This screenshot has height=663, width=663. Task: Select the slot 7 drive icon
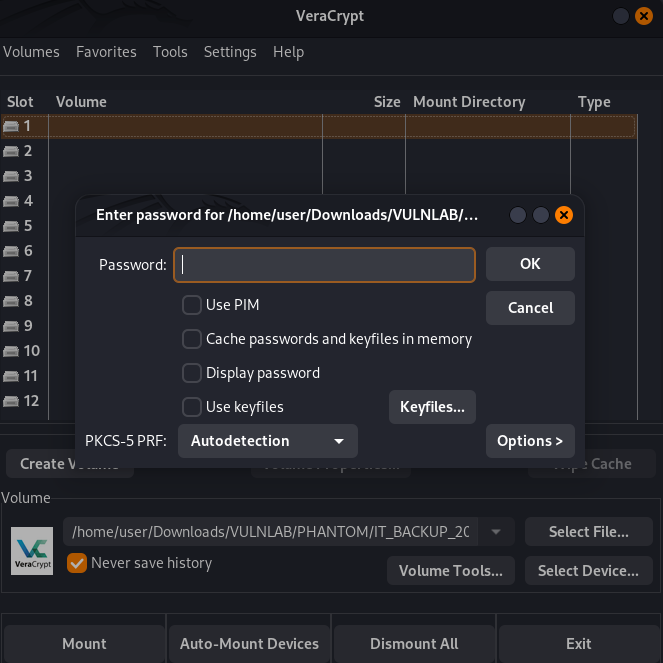point(11,276)
